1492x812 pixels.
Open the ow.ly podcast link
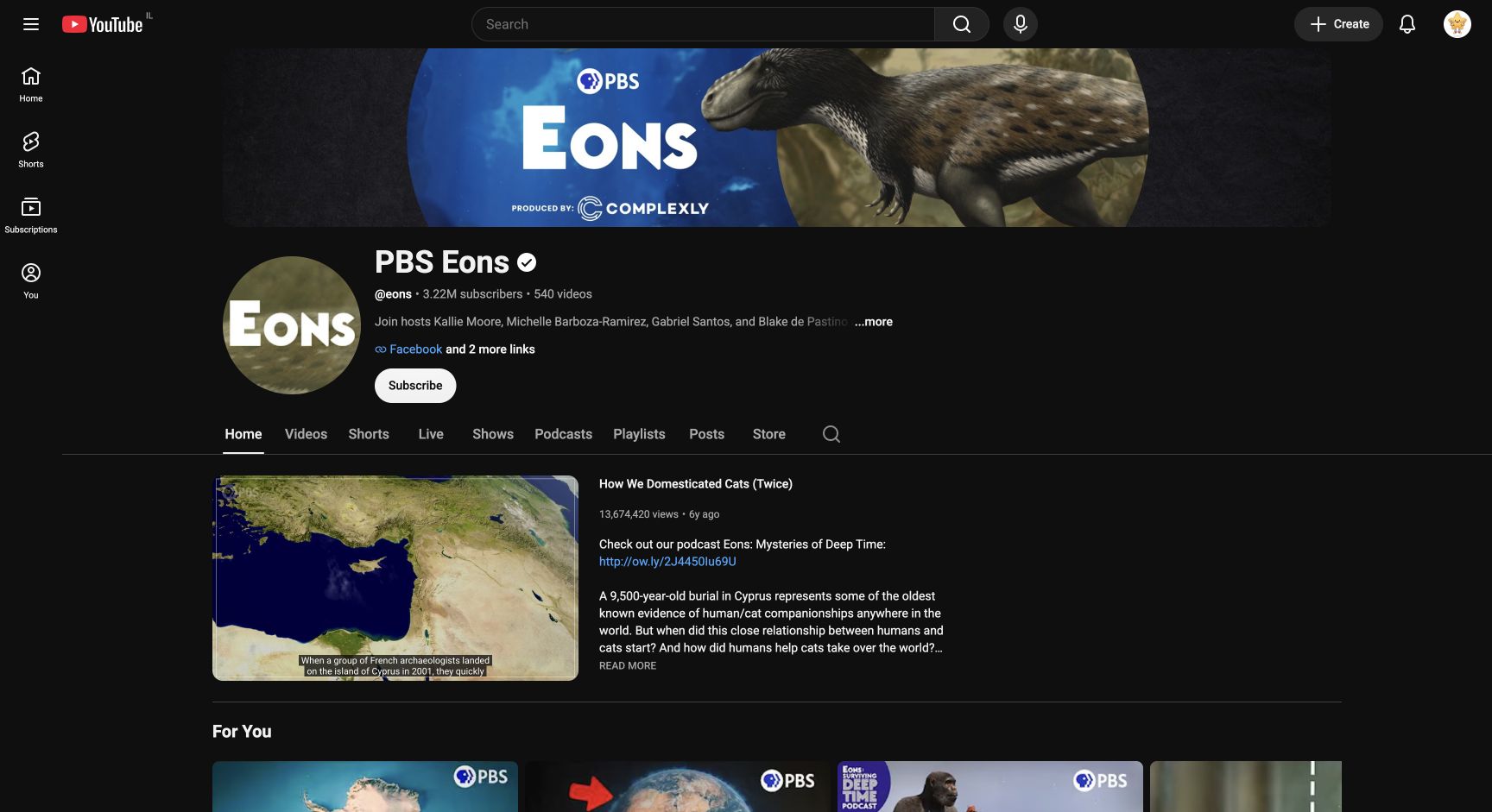coord(667,562)
